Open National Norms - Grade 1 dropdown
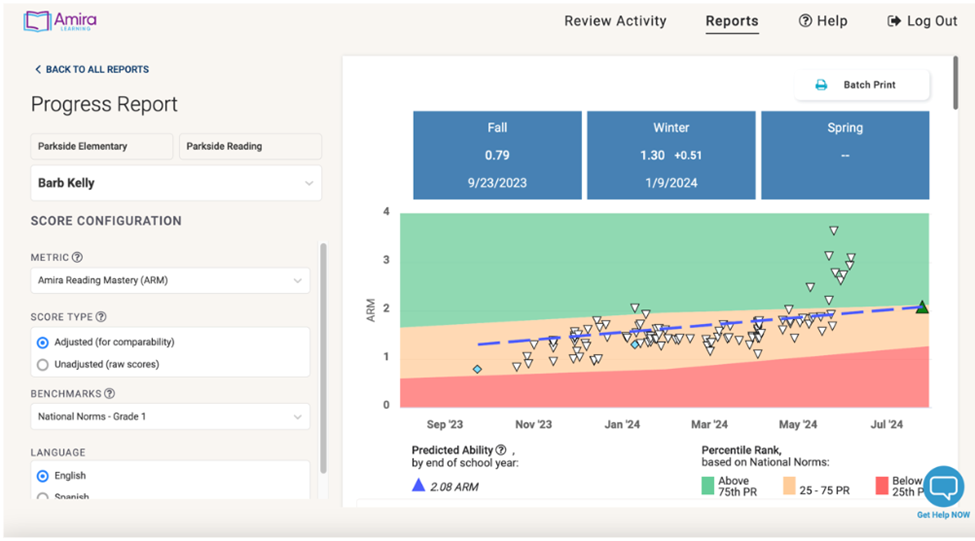Image resolution: width=975 pixels, height=541 pixels. (x=170, y=416)
